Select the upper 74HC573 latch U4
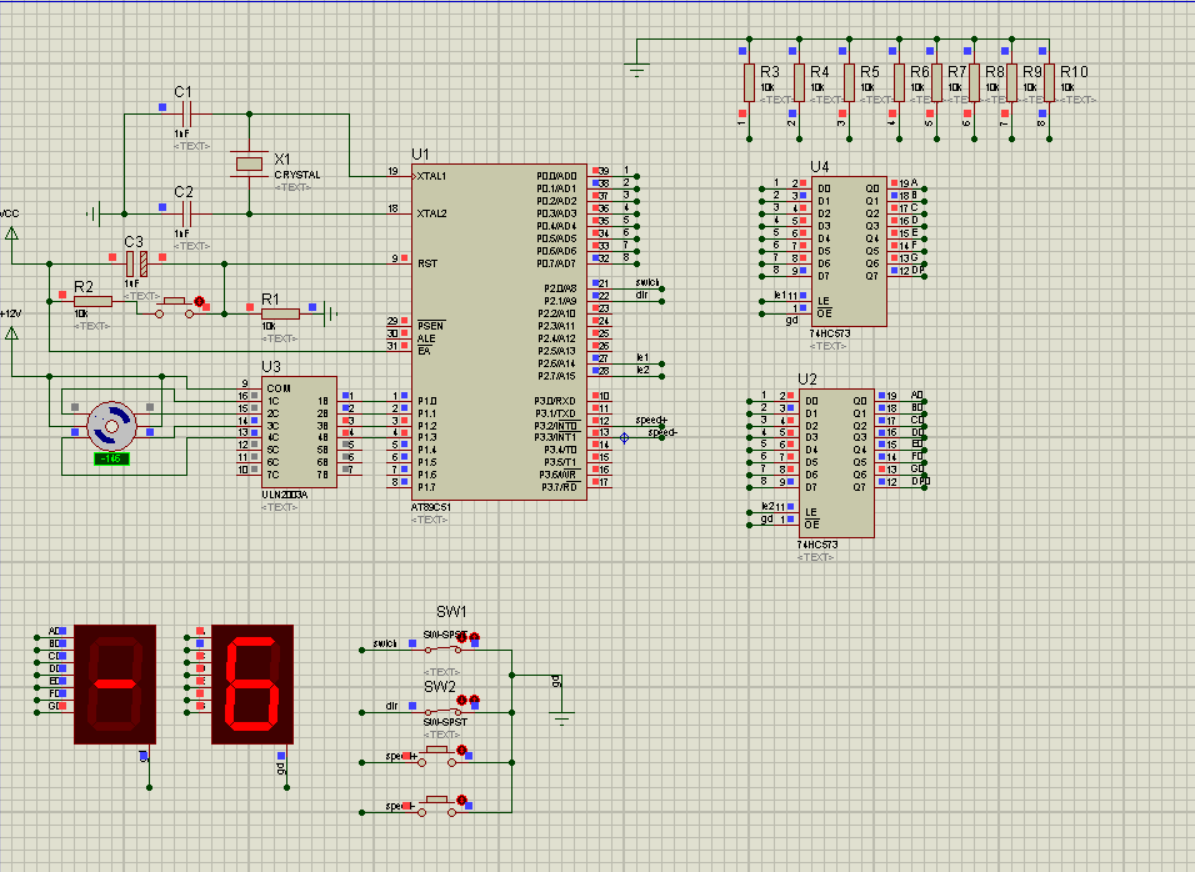This screenshot has height=872, width=1195. 848,250
